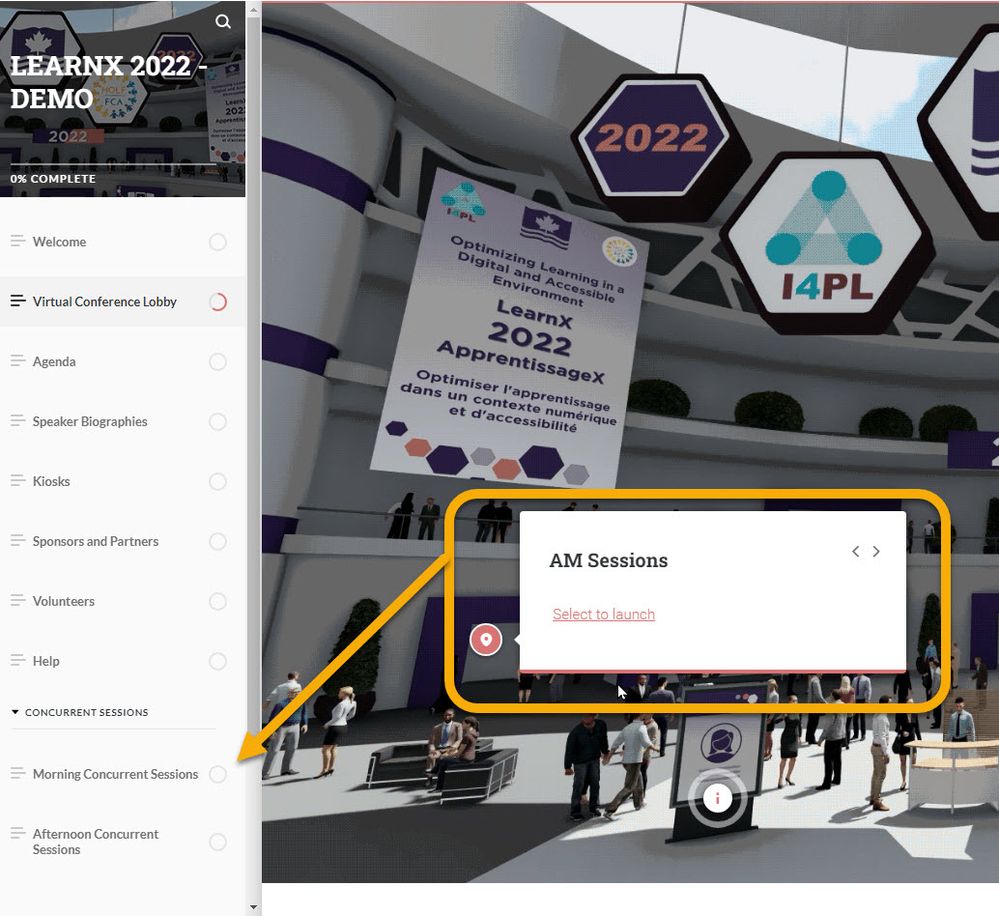Click lesson lines icon beside Agenda

[18, 361]
